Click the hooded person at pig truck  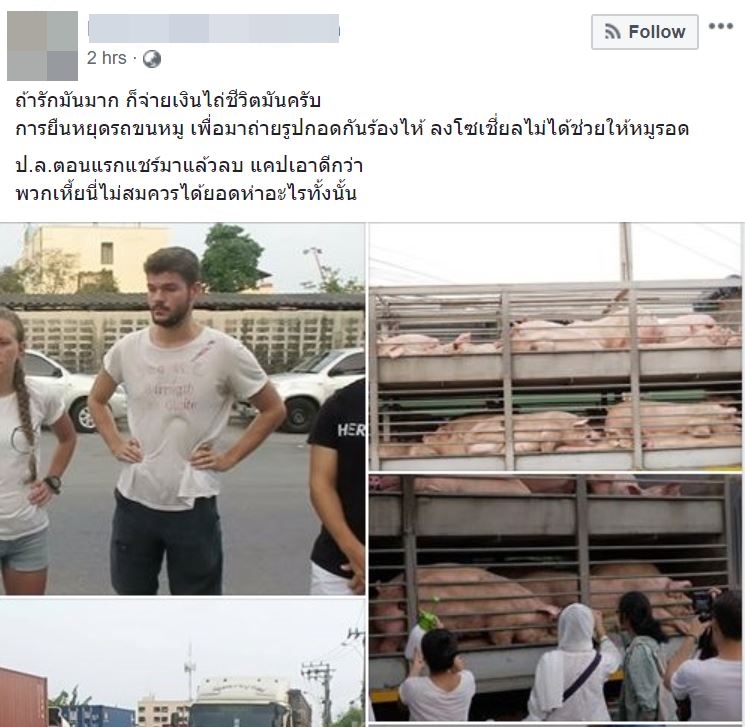click(576, 663)
